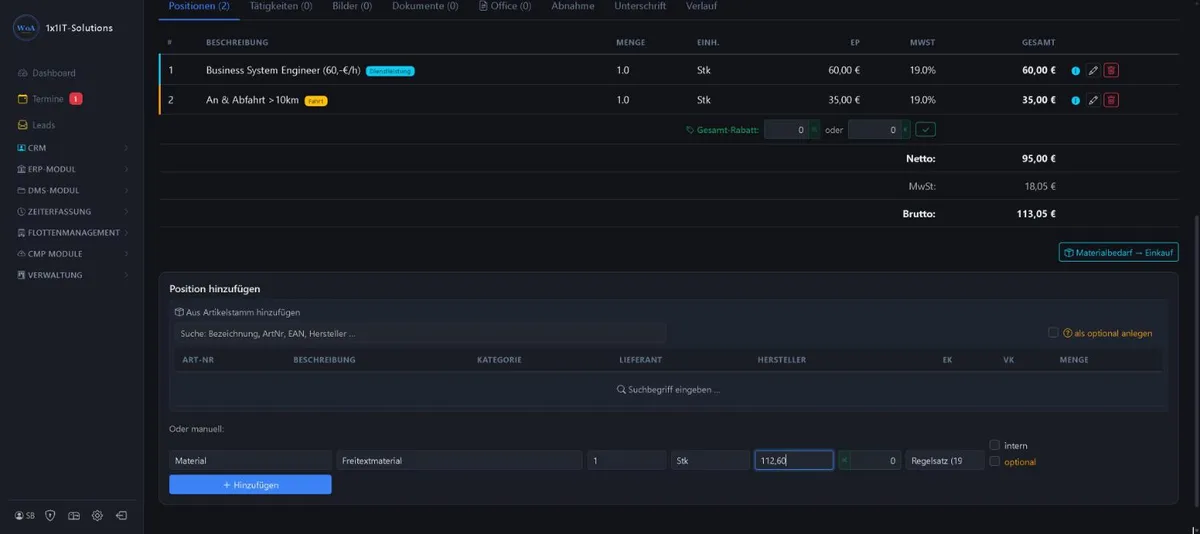
Task: Expand the DMS-MODUL sidebar section
Action: 72,190
